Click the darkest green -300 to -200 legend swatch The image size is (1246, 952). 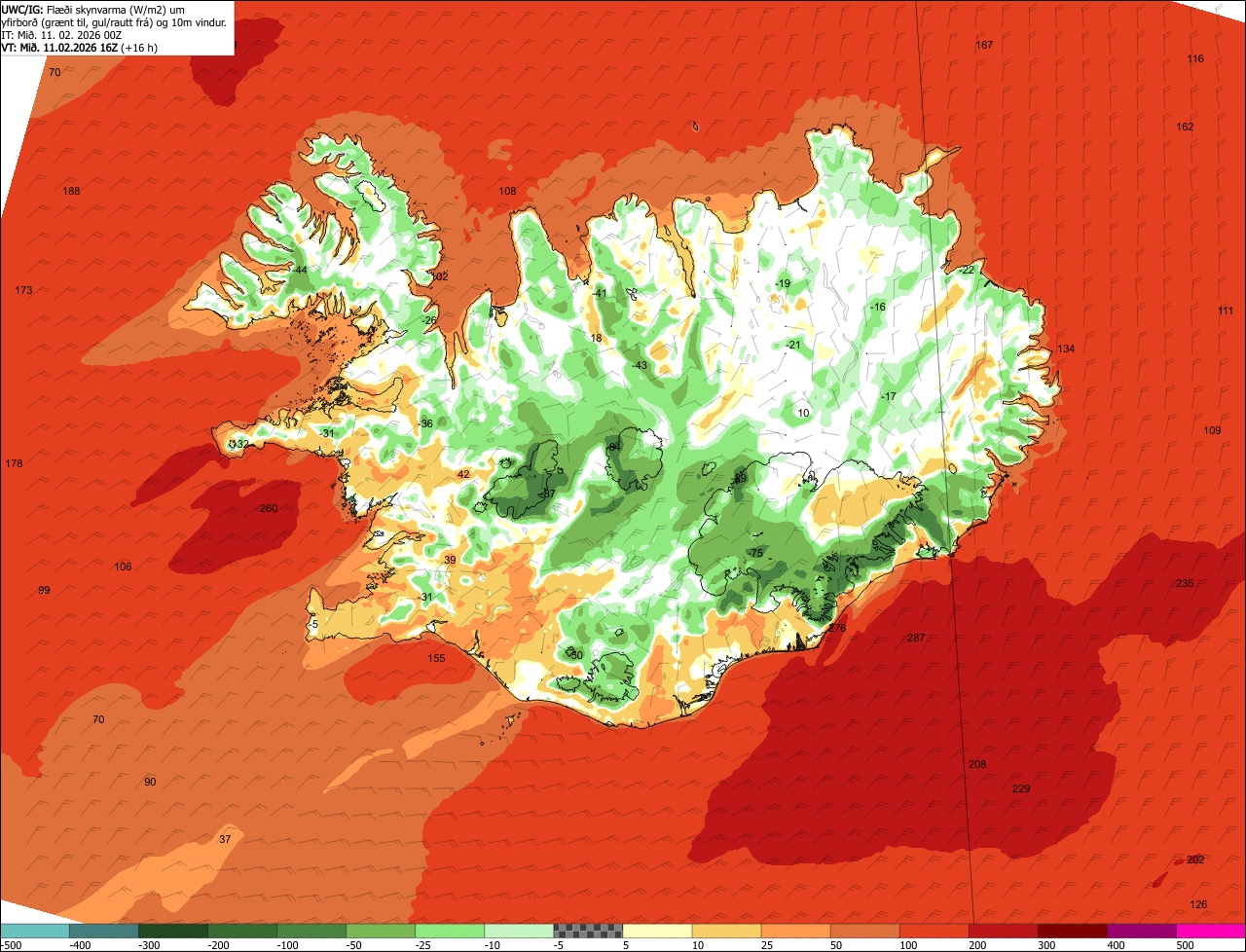pos(173,931)
